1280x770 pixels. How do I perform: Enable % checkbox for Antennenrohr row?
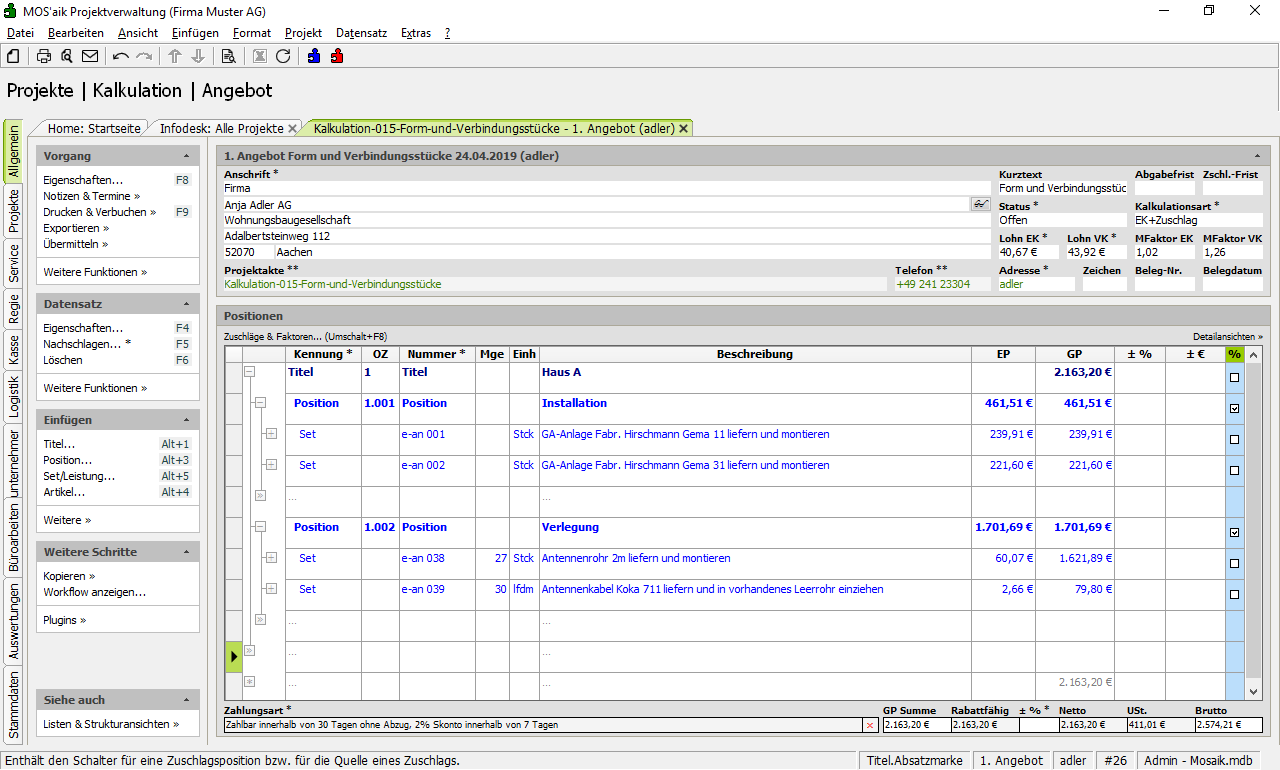[x=1234, y=564]
